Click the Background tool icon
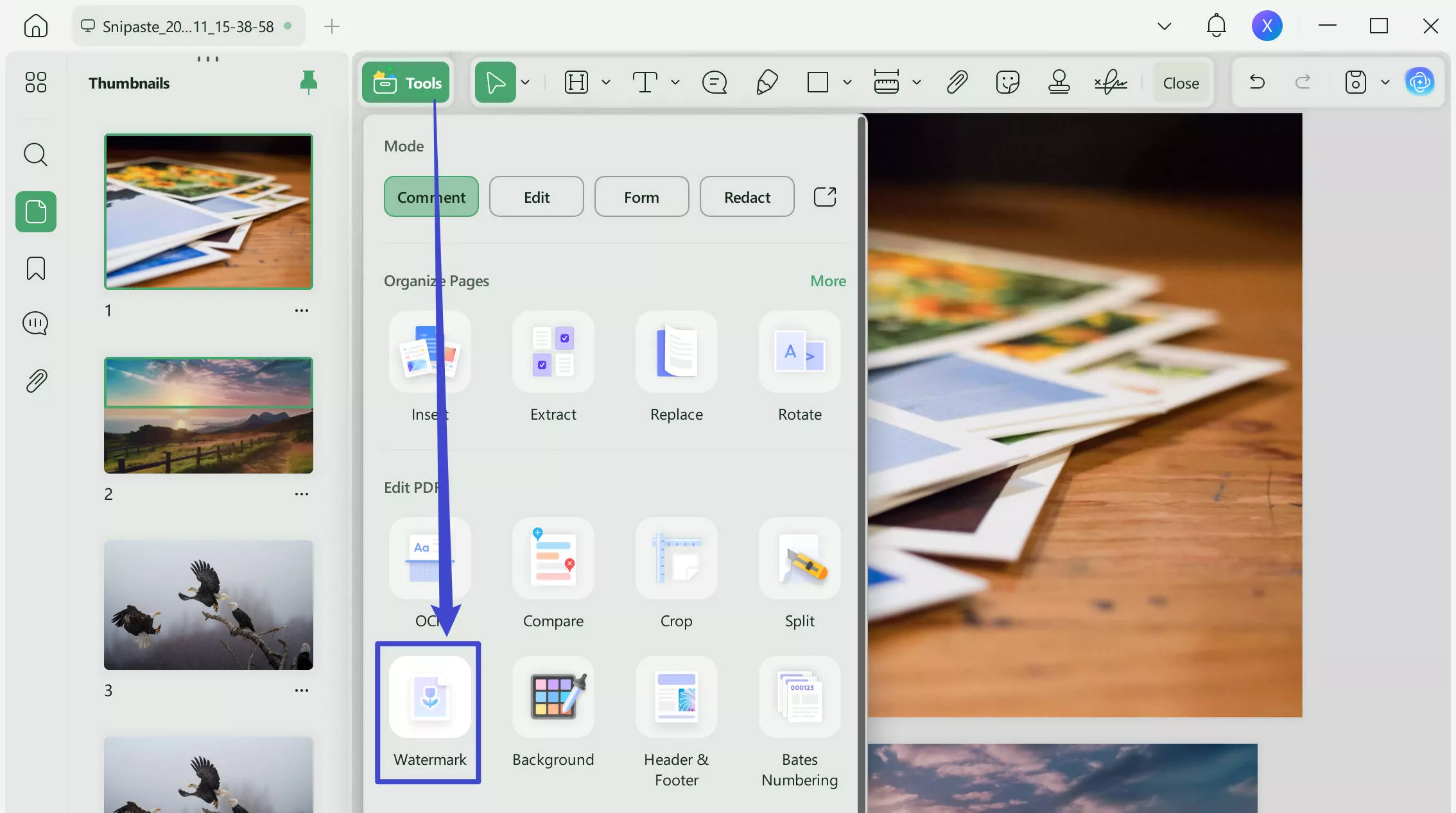 pos(553,698)
